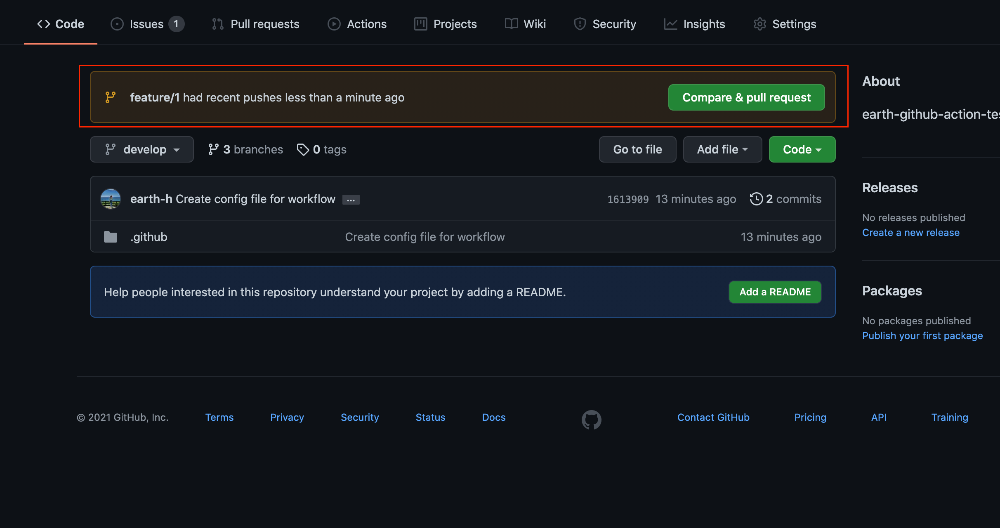Open the Contact GitHub link

[x=713, y=418]
